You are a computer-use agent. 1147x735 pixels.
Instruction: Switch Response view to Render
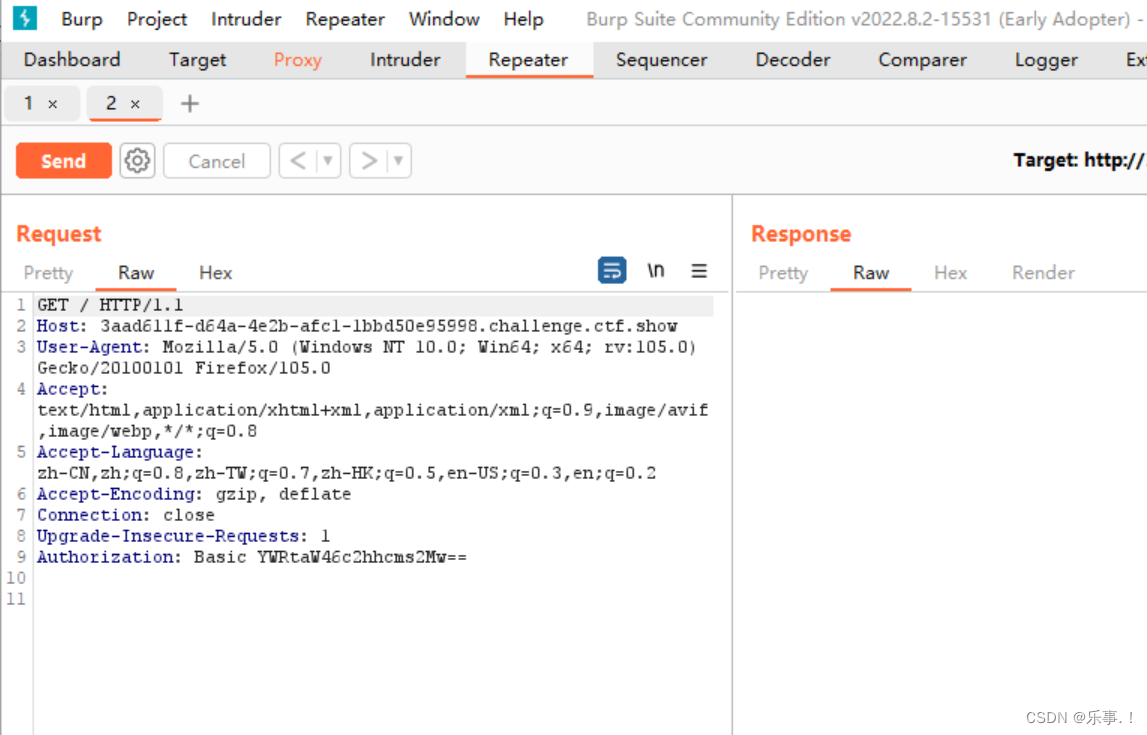point(1043,273)
